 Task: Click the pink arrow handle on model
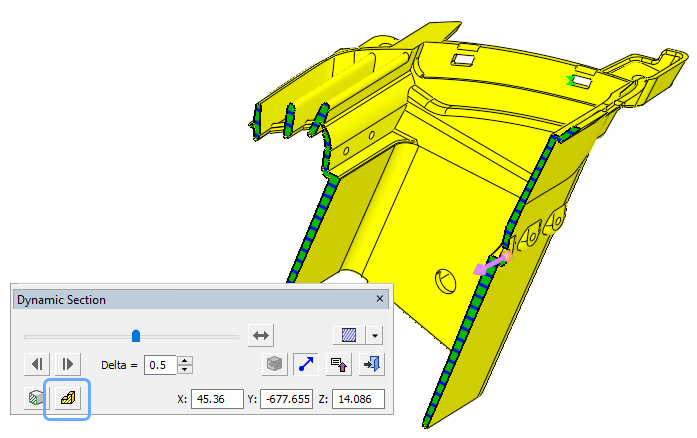[491, 263]
